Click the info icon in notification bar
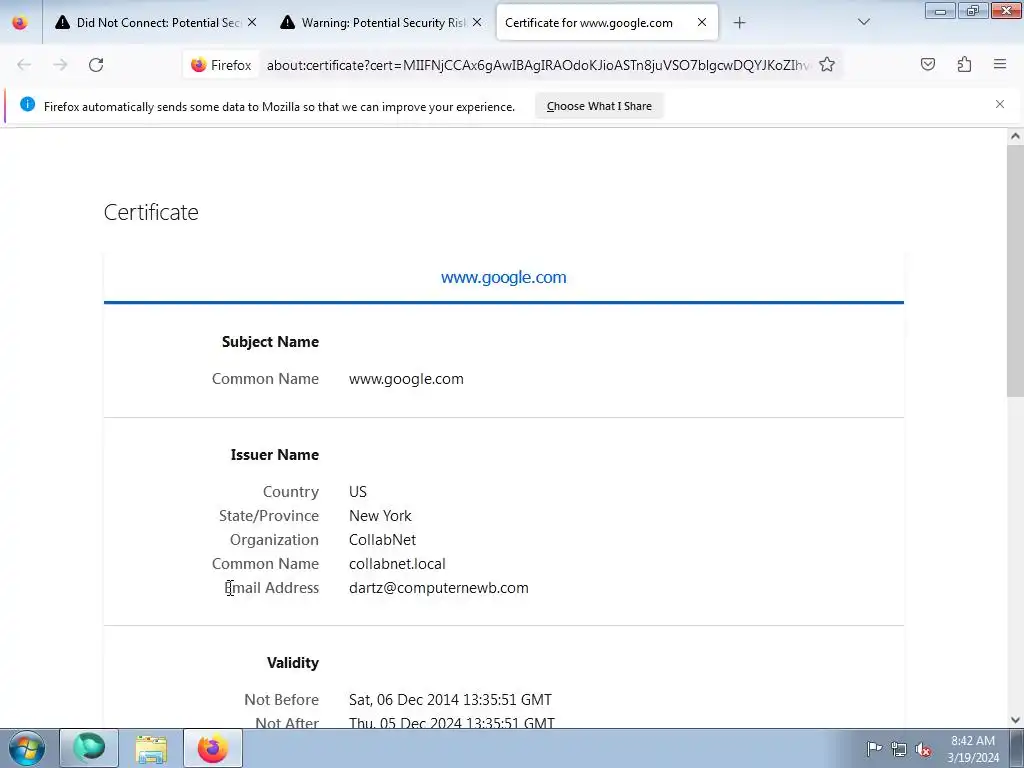 click(27, 104)
